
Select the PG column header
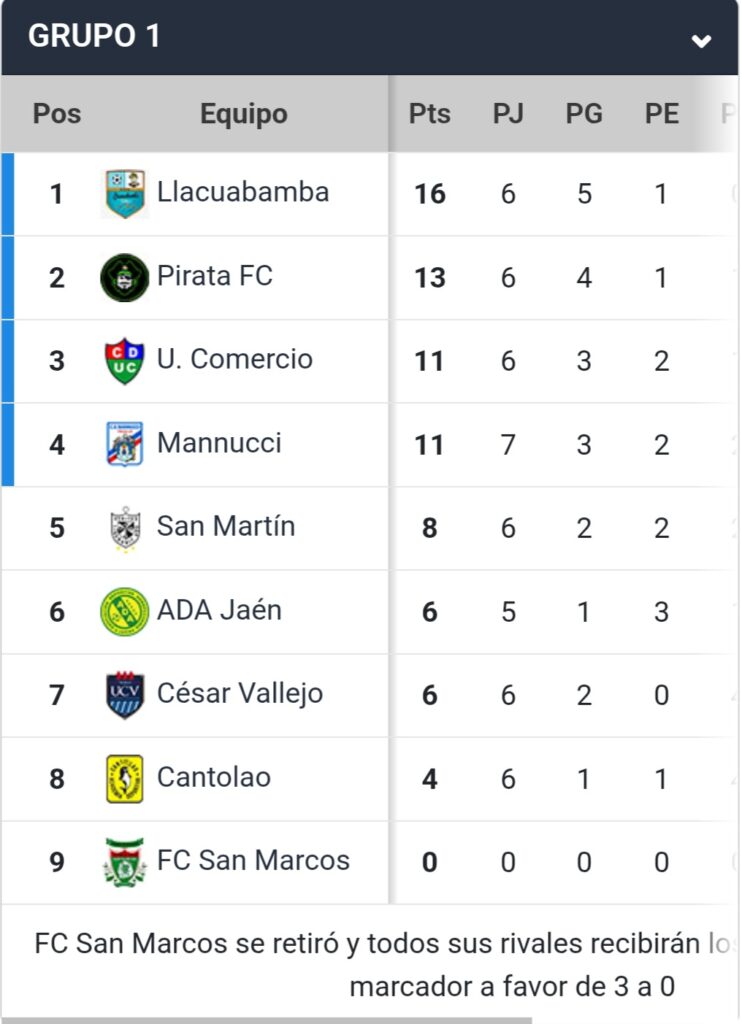(584, 114)
